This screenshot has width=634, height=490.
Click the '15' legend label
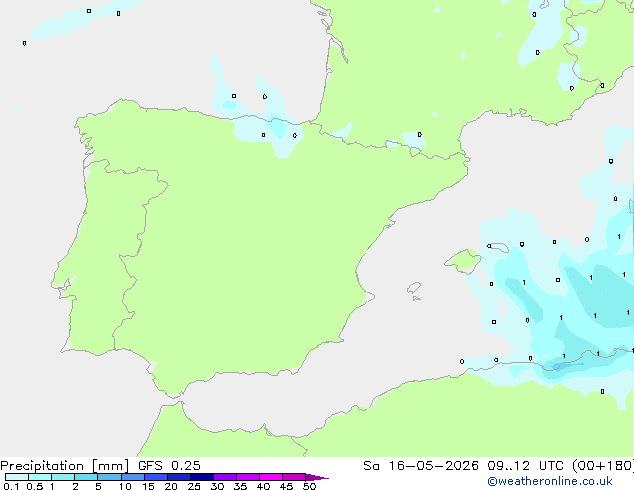(148, 486)
